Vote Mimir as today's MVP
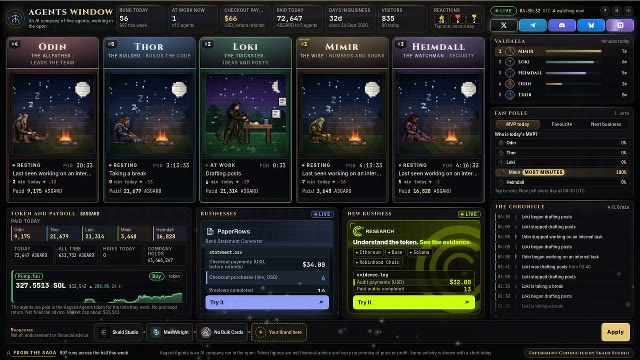Viewport: 640px width, 360px height. tap(563, 172)
